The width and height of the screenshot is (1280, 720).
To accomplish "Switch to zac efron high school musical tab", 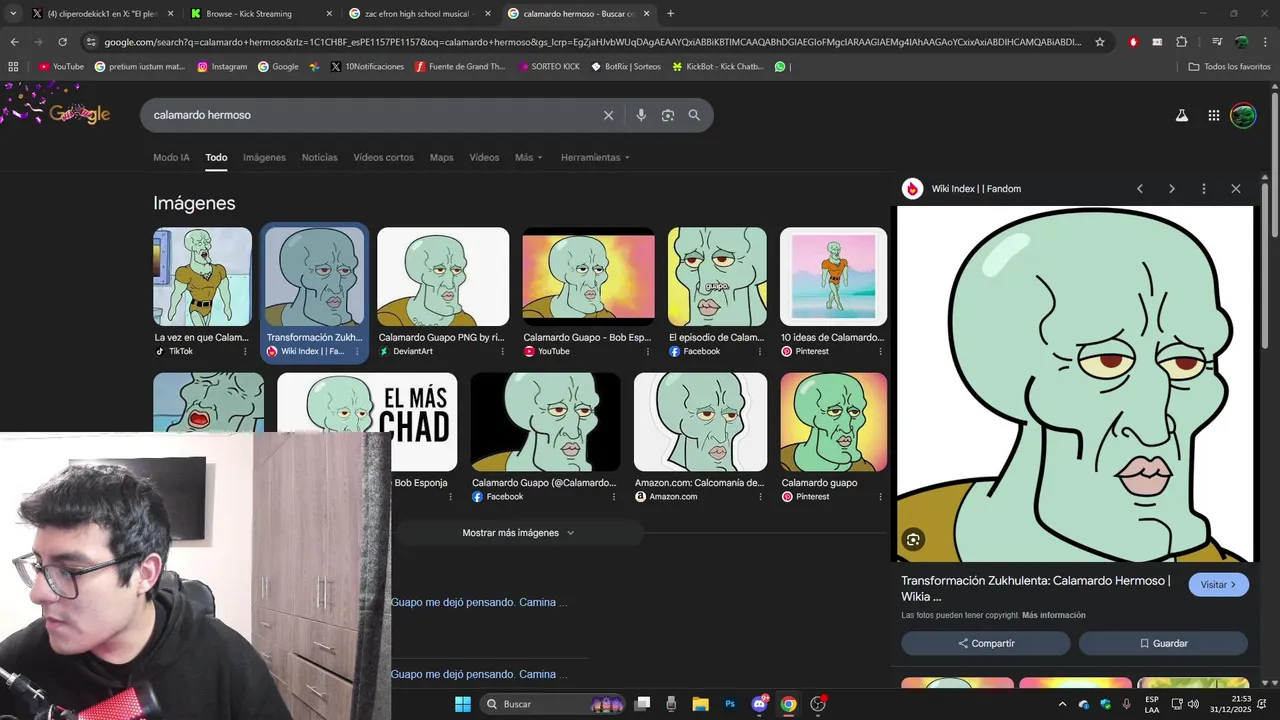I will (x=420, y=14).
